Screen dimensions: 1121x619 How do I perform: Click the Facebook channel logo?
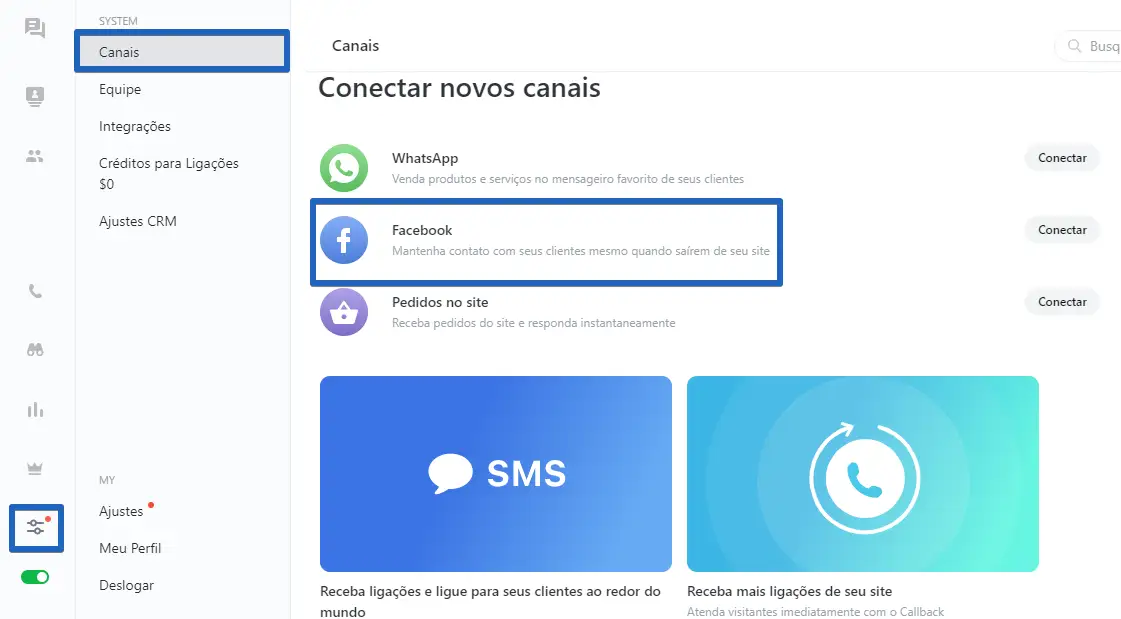pyautogui.click(x=344, y=240)
